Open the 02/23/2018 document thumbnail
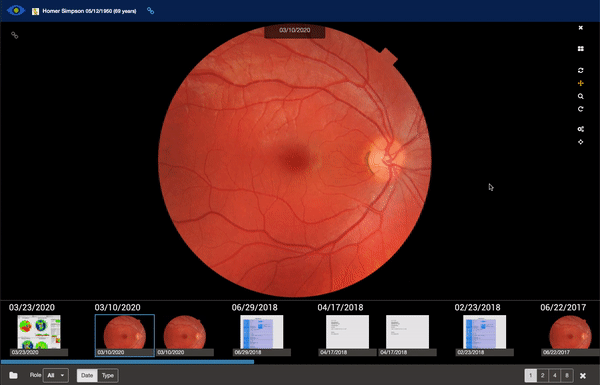This screenshot has height=385, width=600. 484,335
